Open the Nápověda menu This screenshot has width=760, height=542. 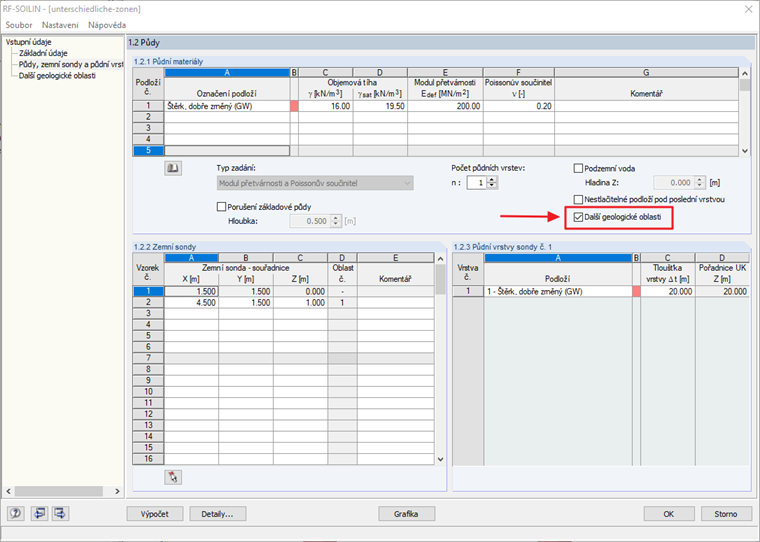pos(107,25)
